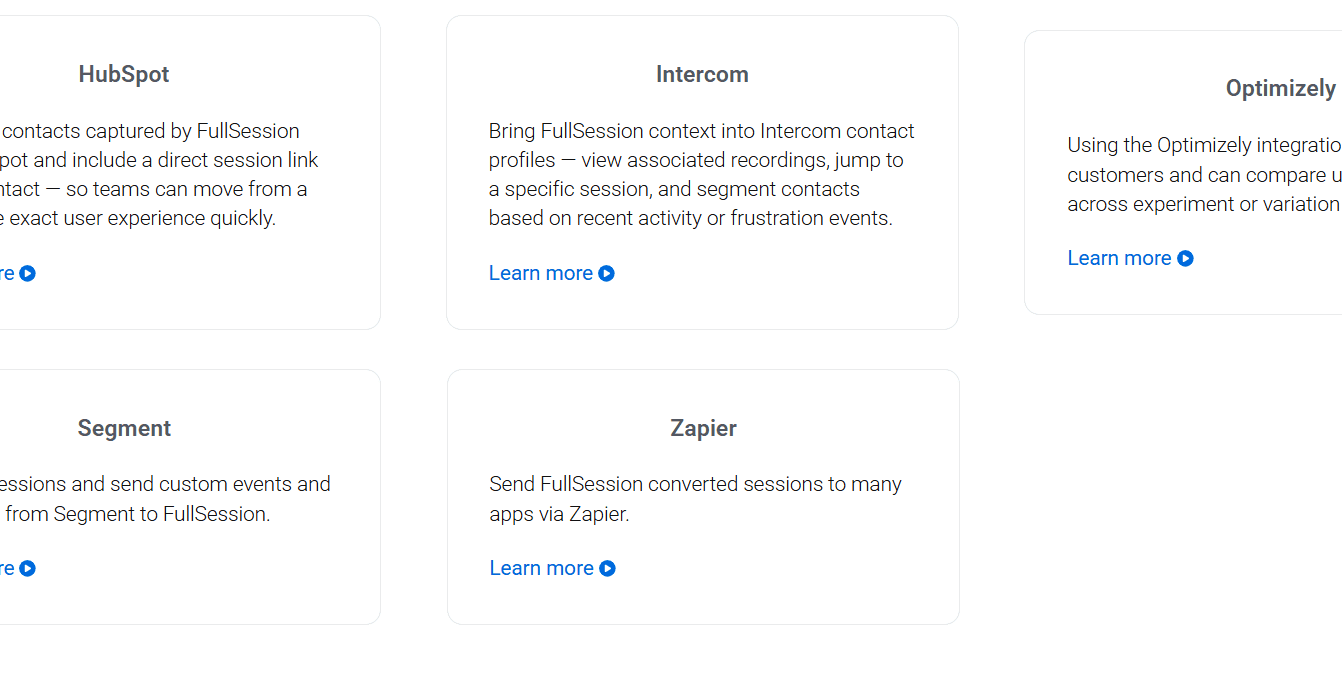1342x686 pixels.
Task: Click the Optimizely card title
Action: [1280, 88]
